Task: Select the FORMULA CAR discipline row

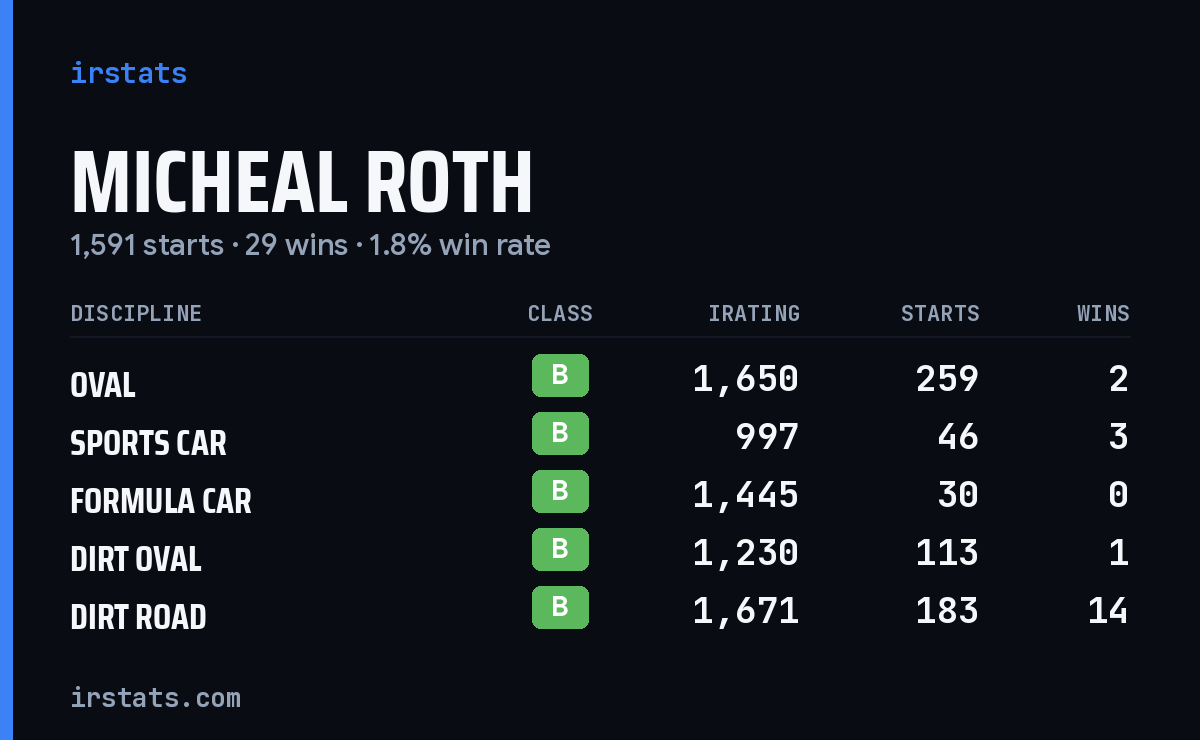Action: click(600, 495)
